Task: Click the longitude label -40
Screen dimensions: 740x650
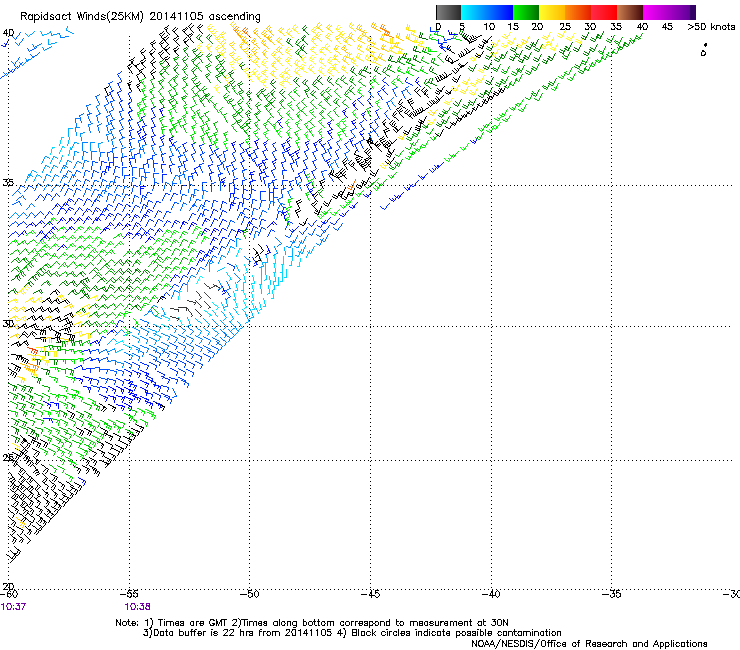Action: pyautogui.click(x=491, y=594)
